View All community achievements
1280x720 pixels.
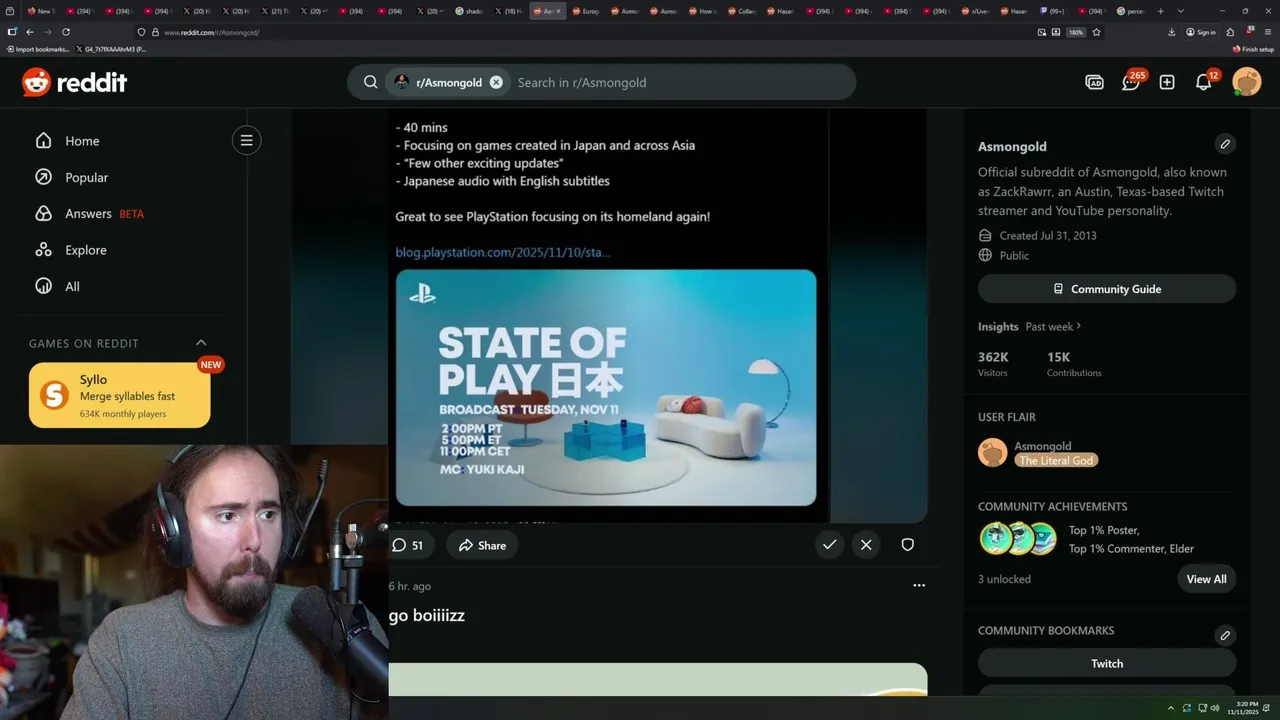point(1206,579)
